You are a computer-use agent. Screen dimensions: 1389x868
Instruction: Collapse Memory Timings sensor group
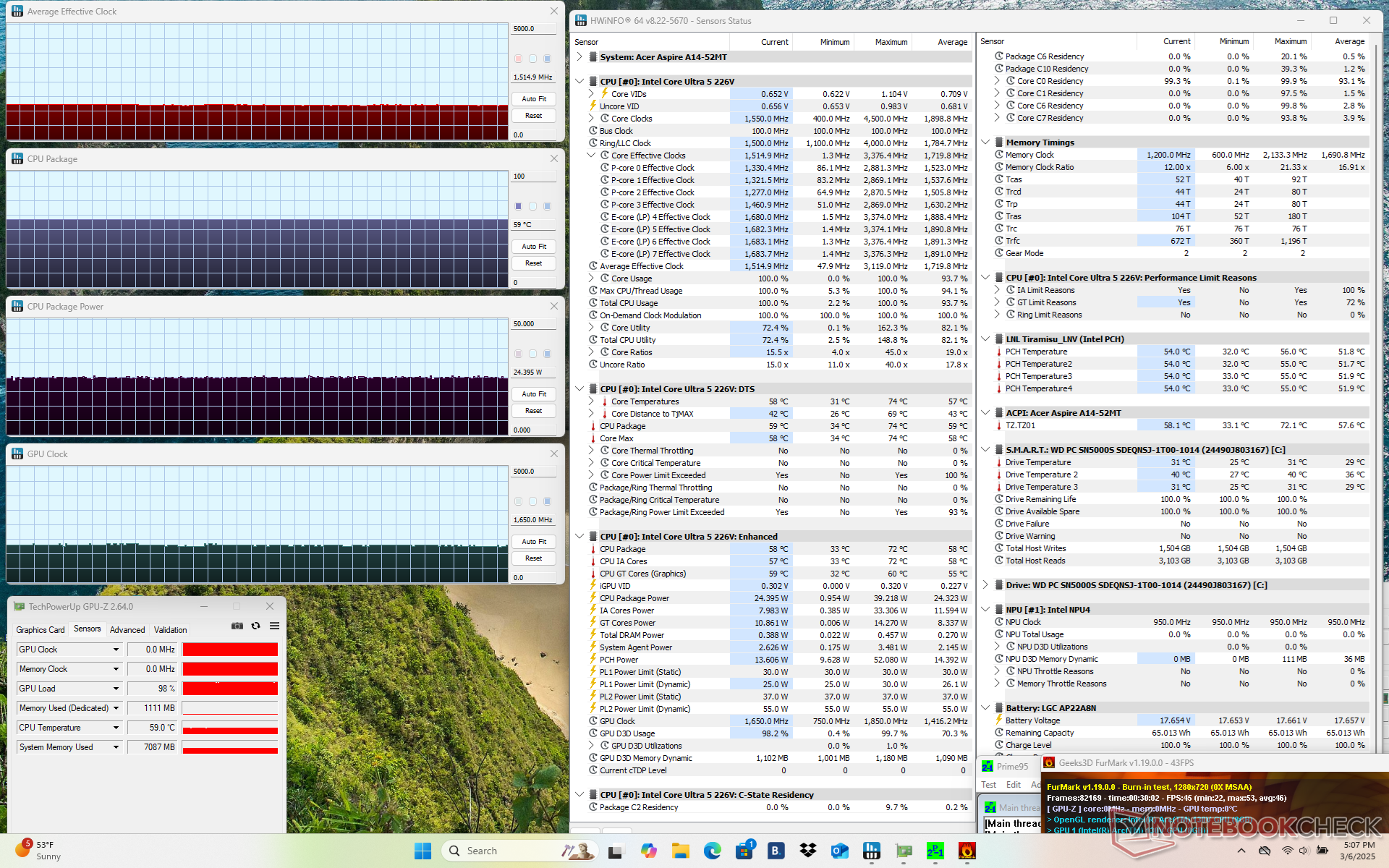coord(985,142)
